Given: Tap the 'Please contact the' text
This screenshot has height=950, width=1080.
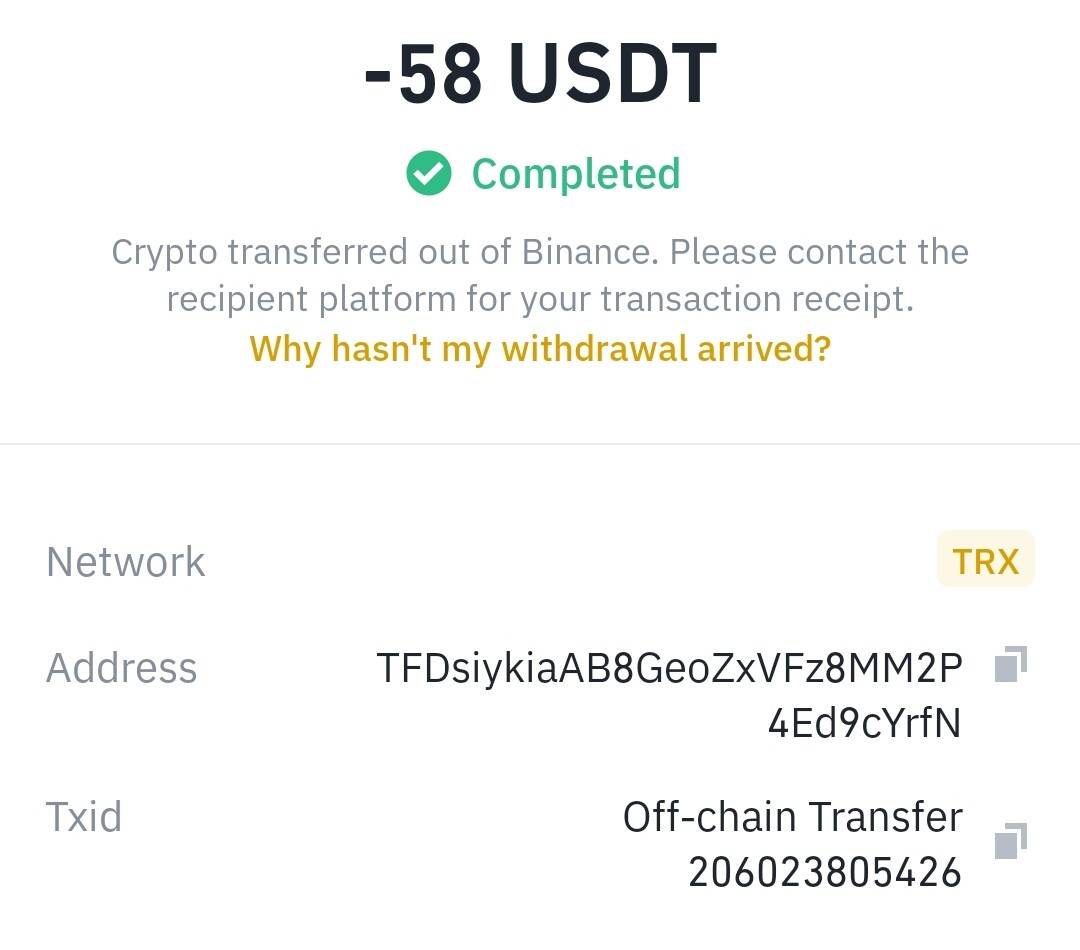Looking at the screenshot, I should tap(820, 251).
